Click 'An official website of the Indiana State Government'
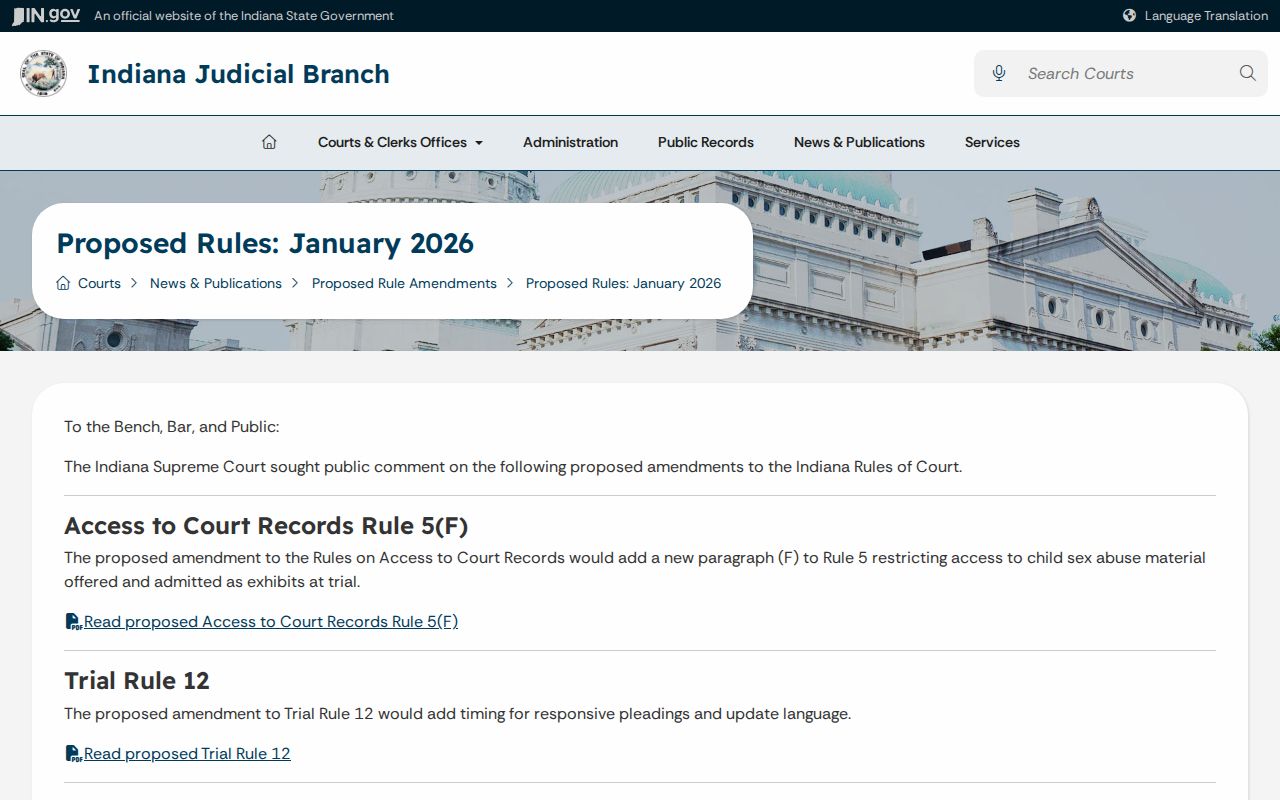1280x800 pixels. pos(244,15)
